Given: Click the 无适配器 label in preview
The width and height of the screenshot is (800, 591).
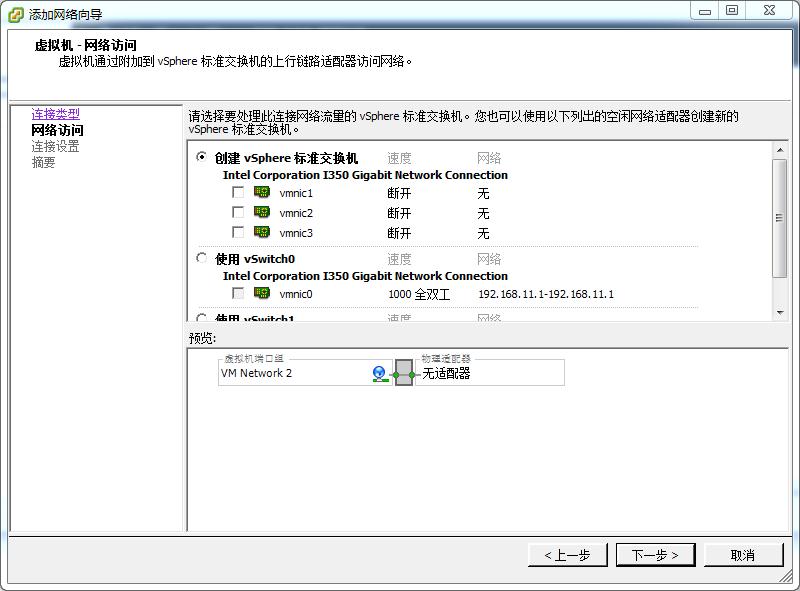Looking at the screenshot, I should pos(446,373).
